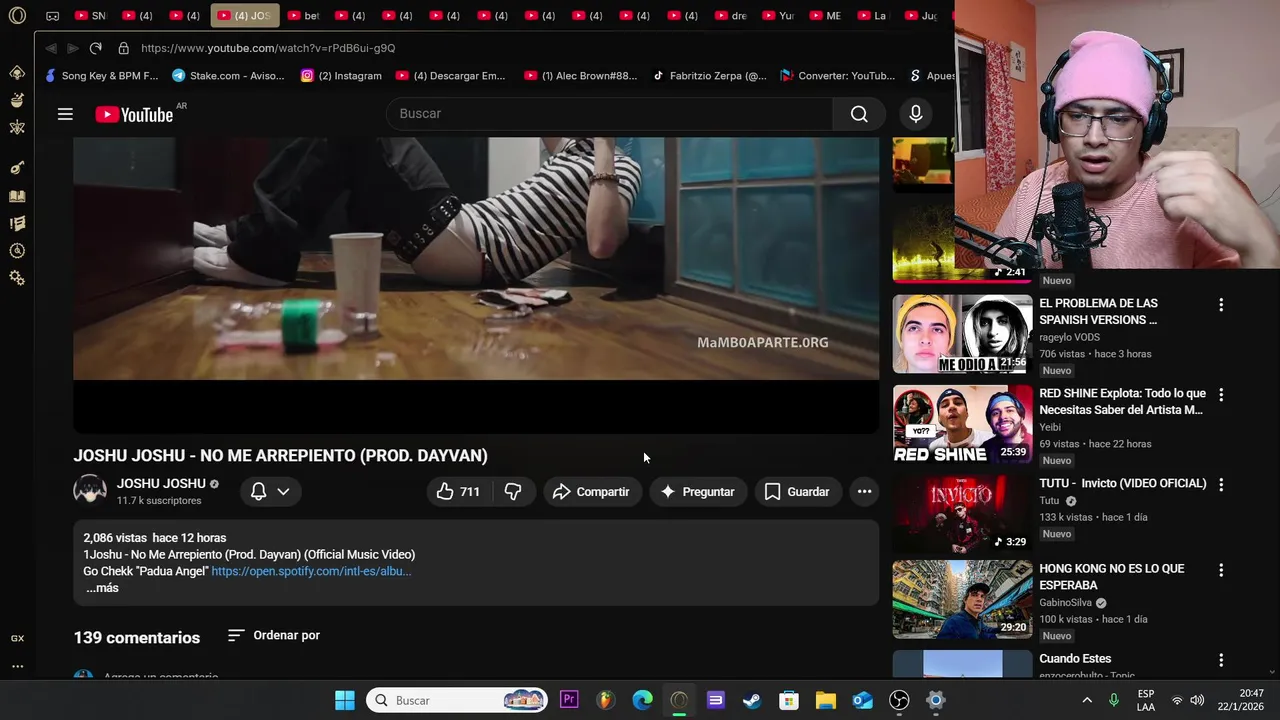
Task: Open EL PROBLEMA DE LAS SPANISH VERSIONS thumbnail
Action: pyautogui.click(x=962, y=334)
